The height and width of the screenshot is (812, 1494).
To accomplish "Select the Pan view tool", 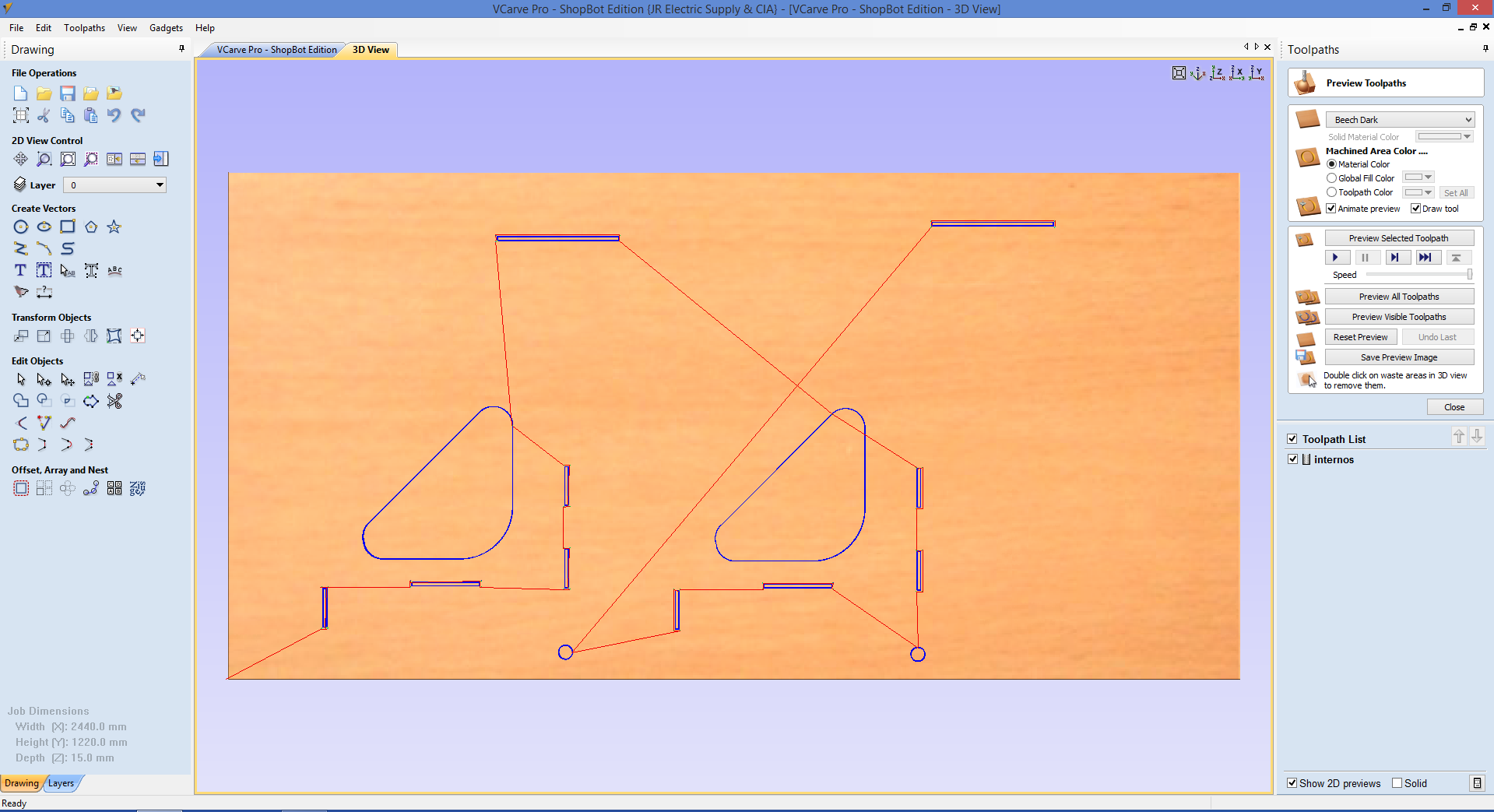I will tap(21, 159).
